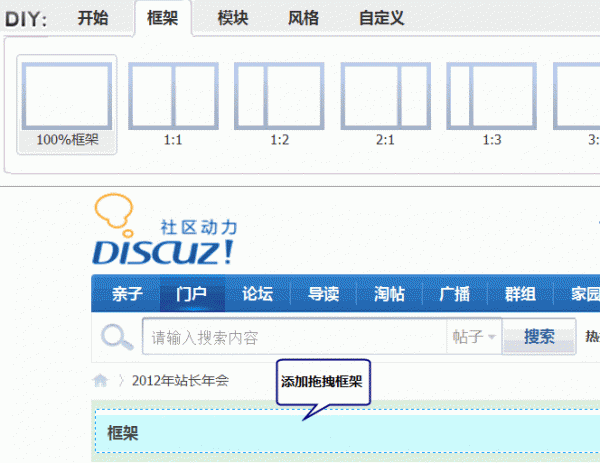600x463 pixels.
Task: Go to 论坛 in navigation bar
Action: click(x=257, y=294)
